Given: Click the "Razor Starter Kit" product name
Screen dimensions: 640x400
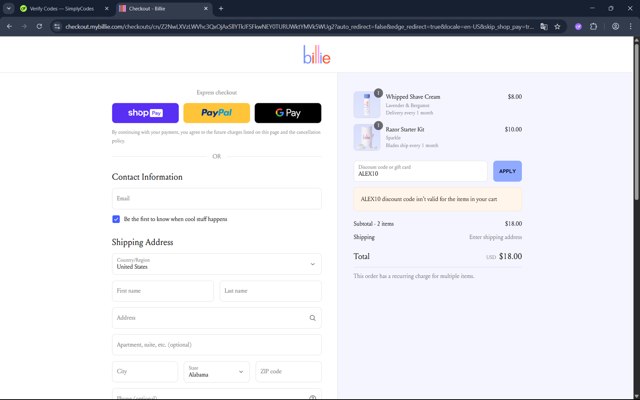Looking at the screenshot, I should click(405, 129).
